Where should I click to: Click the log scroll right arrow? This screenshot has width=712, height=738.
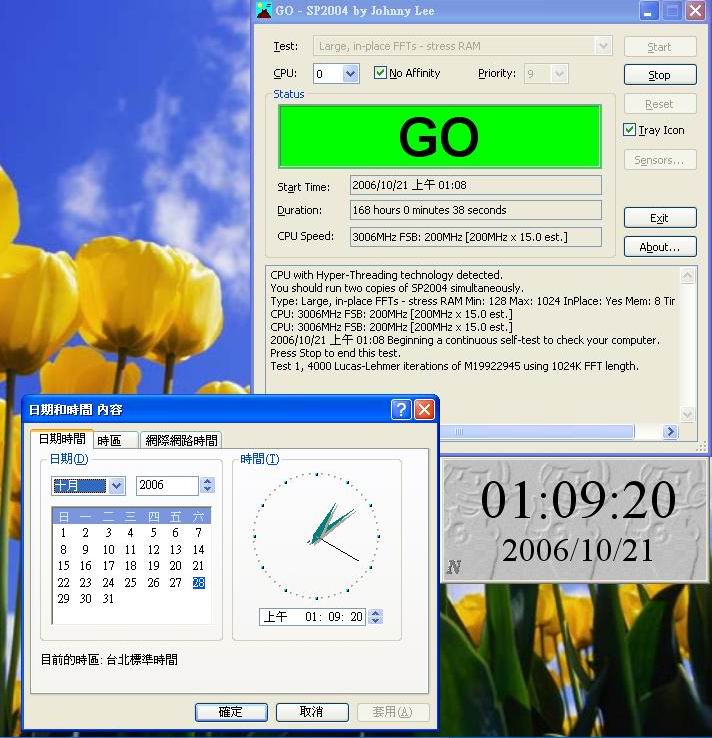pyautogui.click(x=670, y=431)
